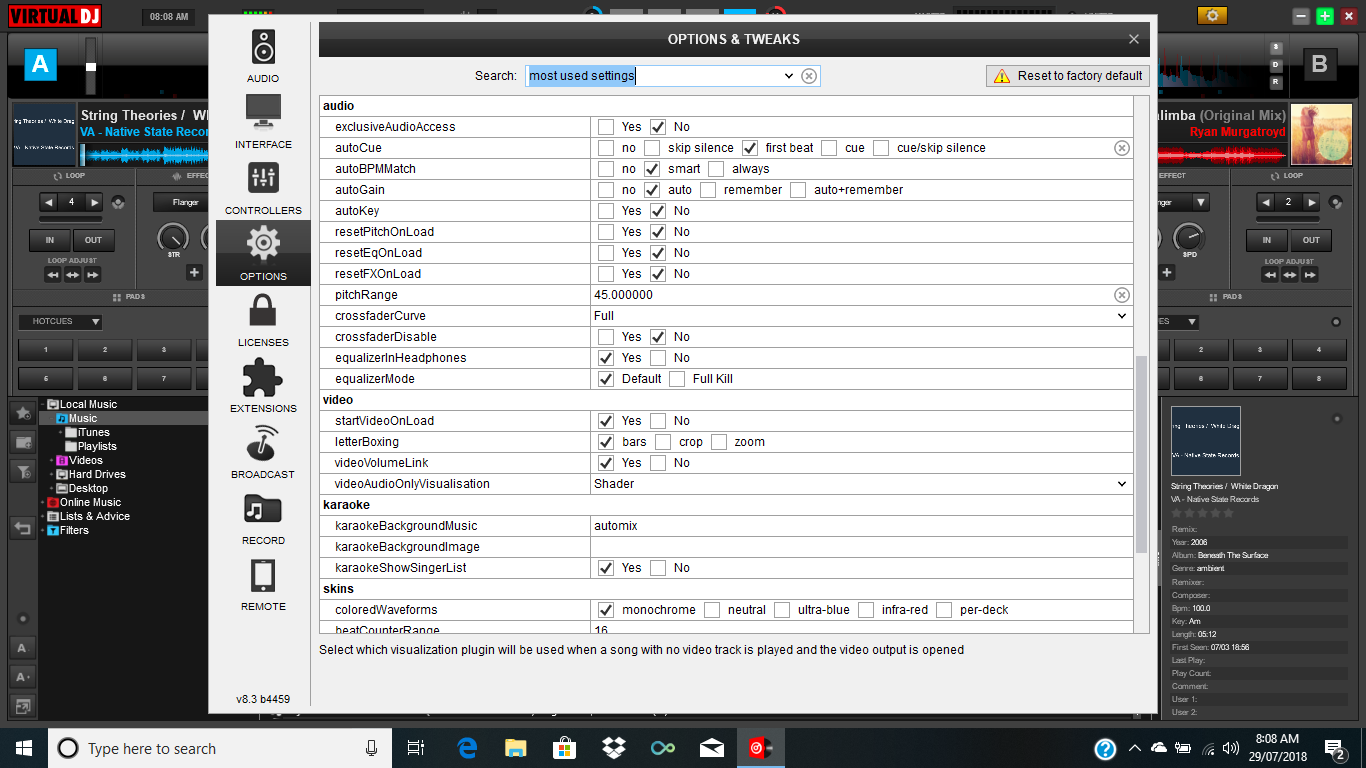Click the STR effect knob on deck A

[x=173, y=238]
